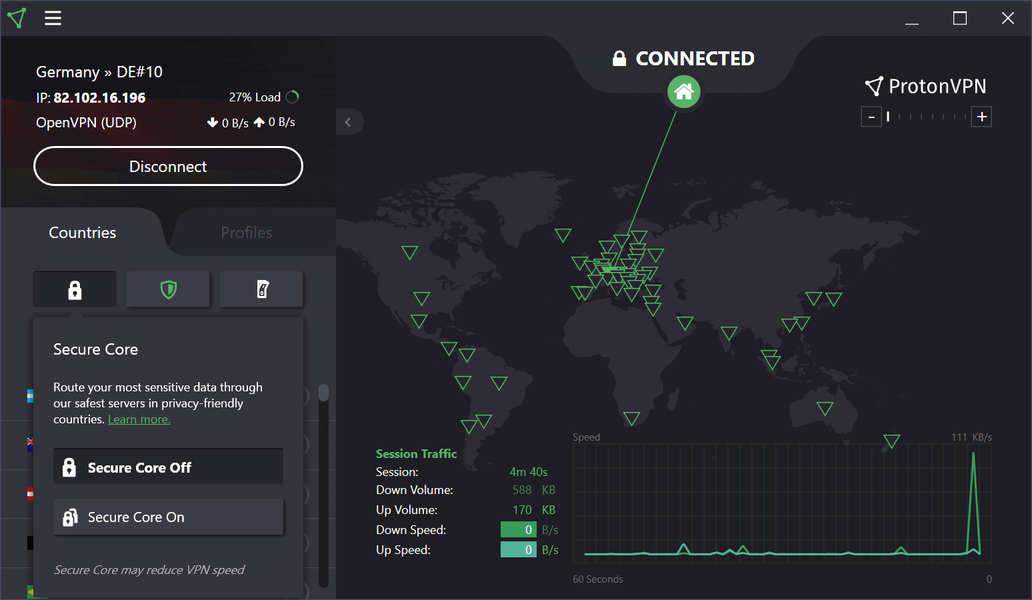Click the session time 4m 40s
This screenshot has width=1032, height=600.
tap(529, 472)
